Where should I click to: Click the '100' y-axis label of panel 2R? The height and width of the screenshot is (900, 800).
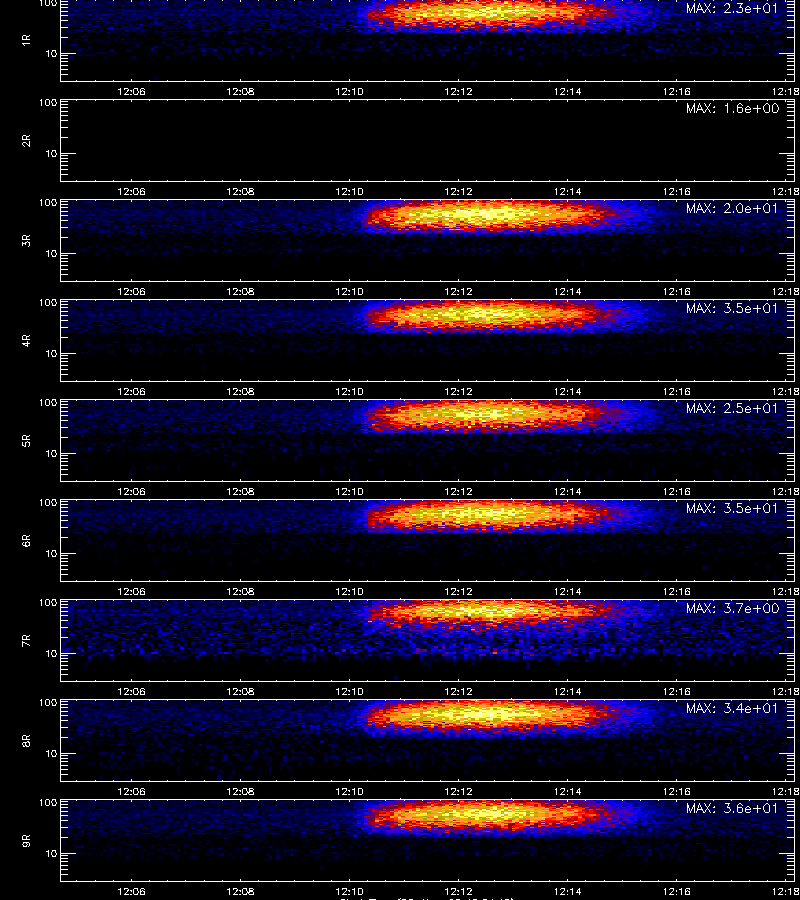pos(48,103)
